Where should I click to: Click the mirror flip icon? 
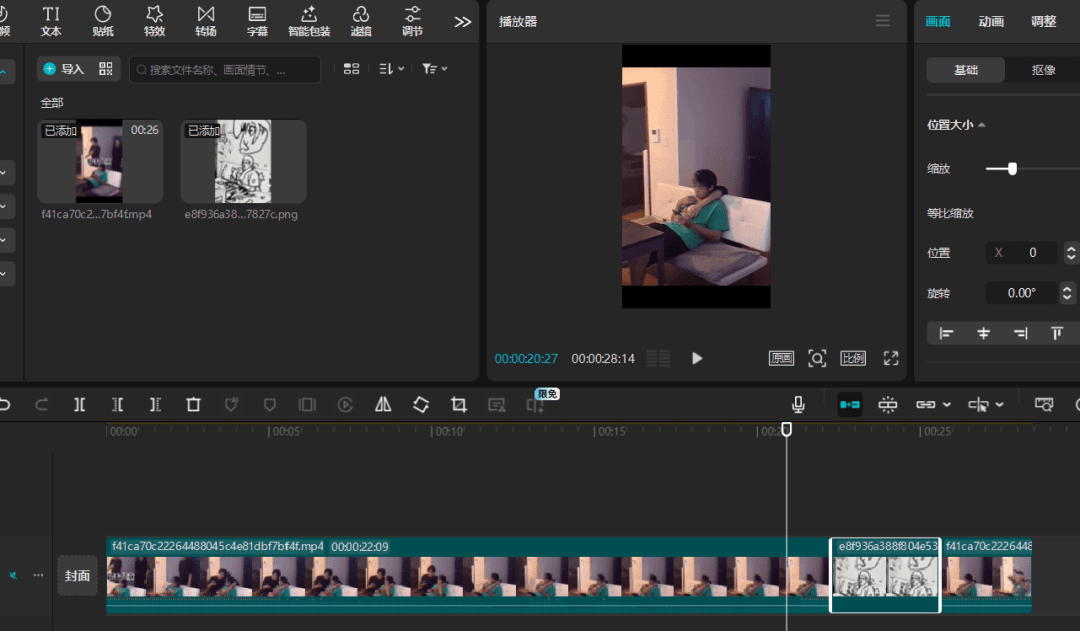point(383,405)
